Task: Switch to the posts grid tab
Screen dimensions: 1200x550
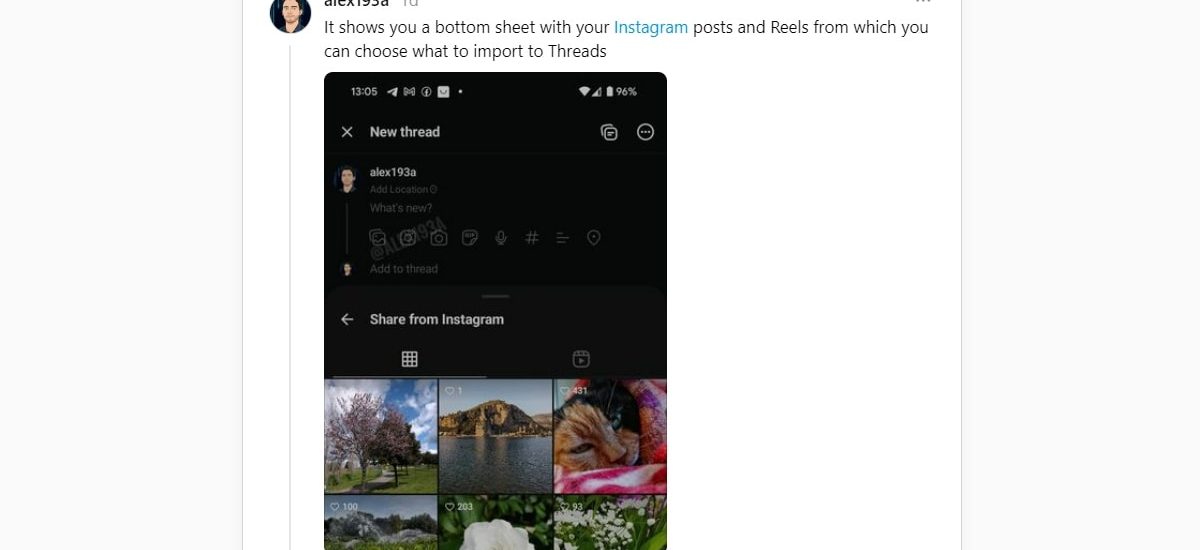Action: [x=409, y=359]
